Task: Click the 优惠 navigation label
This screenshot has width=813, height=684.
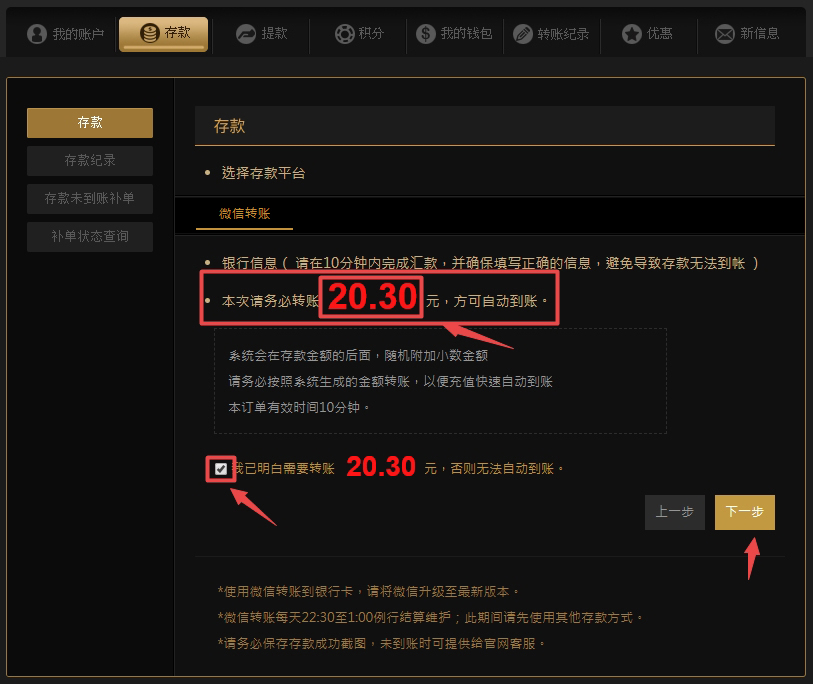Action: 660,34
